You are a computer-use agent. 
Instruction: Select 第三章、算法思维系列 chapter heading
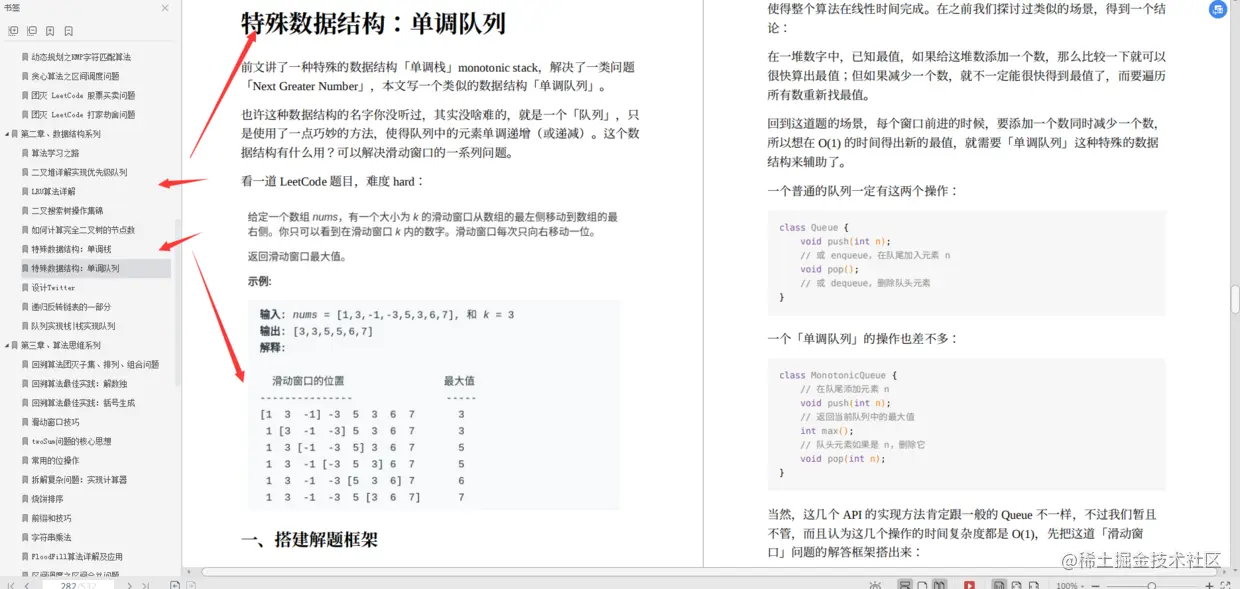(x=61, y=345)
